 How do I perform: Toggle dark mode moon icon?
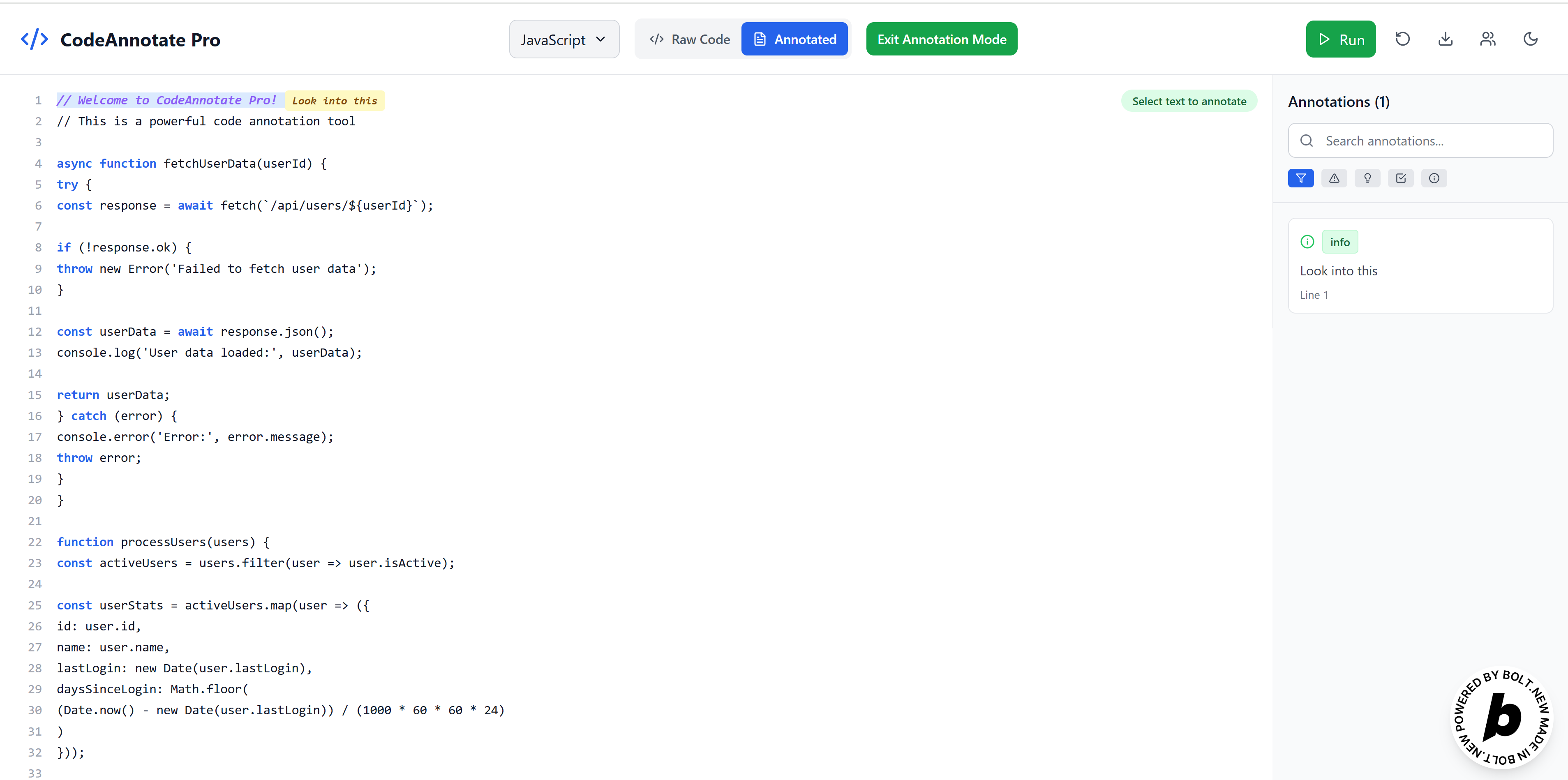1530,39
